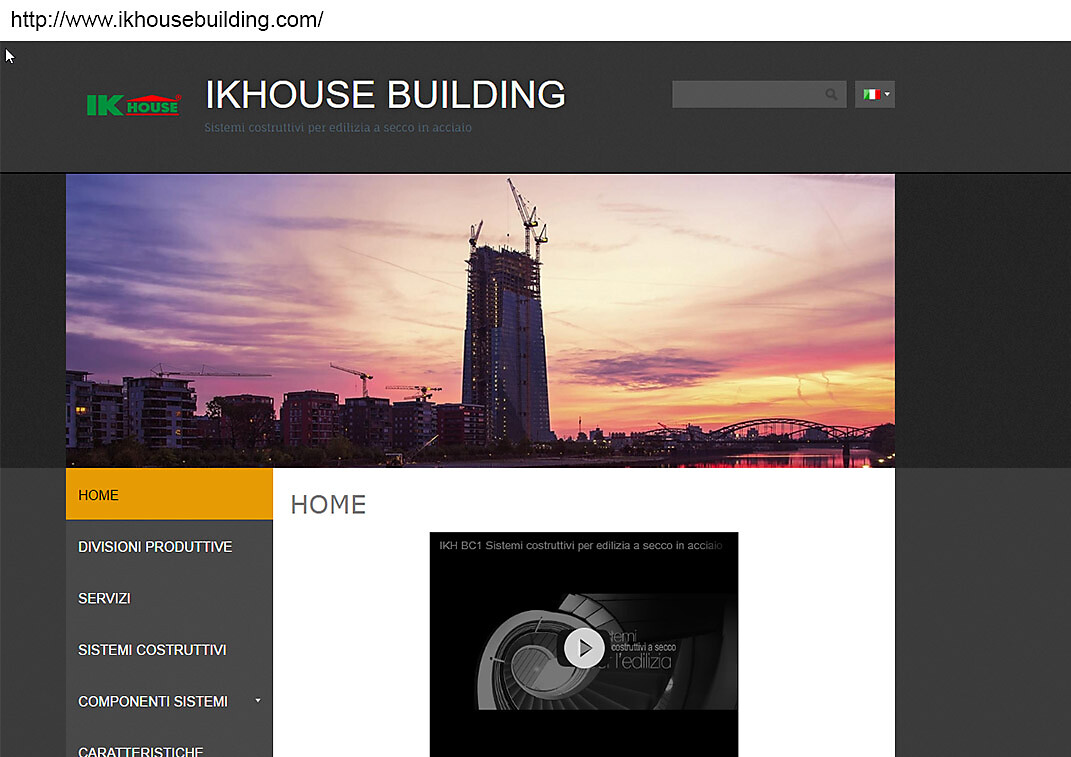Click the browser URL address bar

[x=166, y=18]
